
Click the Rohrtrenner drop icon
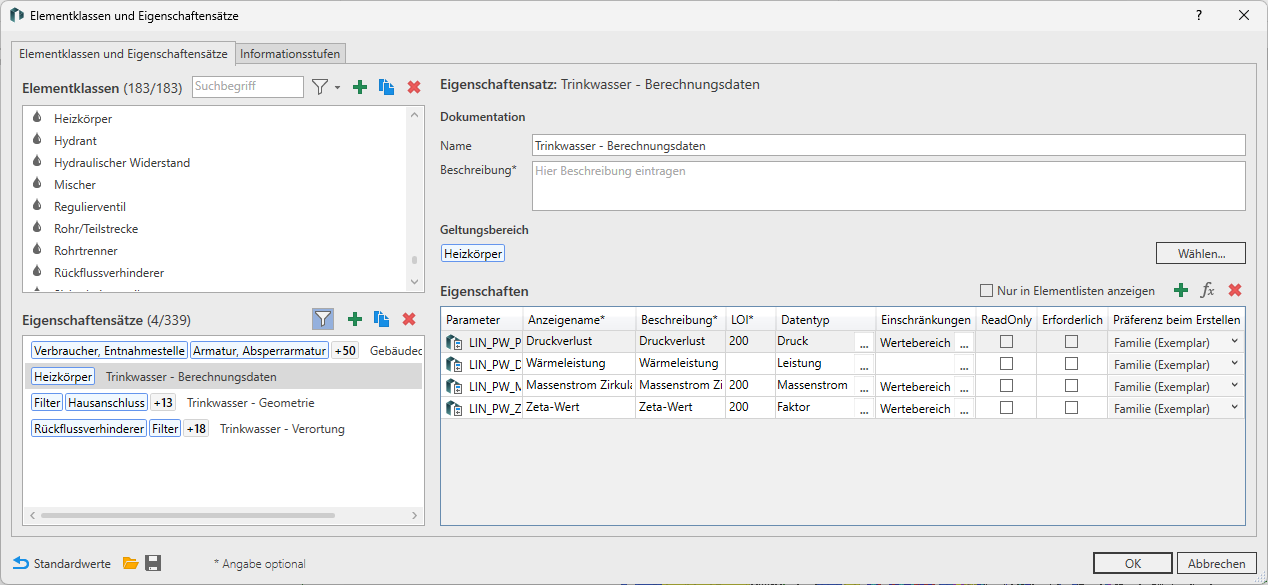pyautogui.click(x=38, y=250)
